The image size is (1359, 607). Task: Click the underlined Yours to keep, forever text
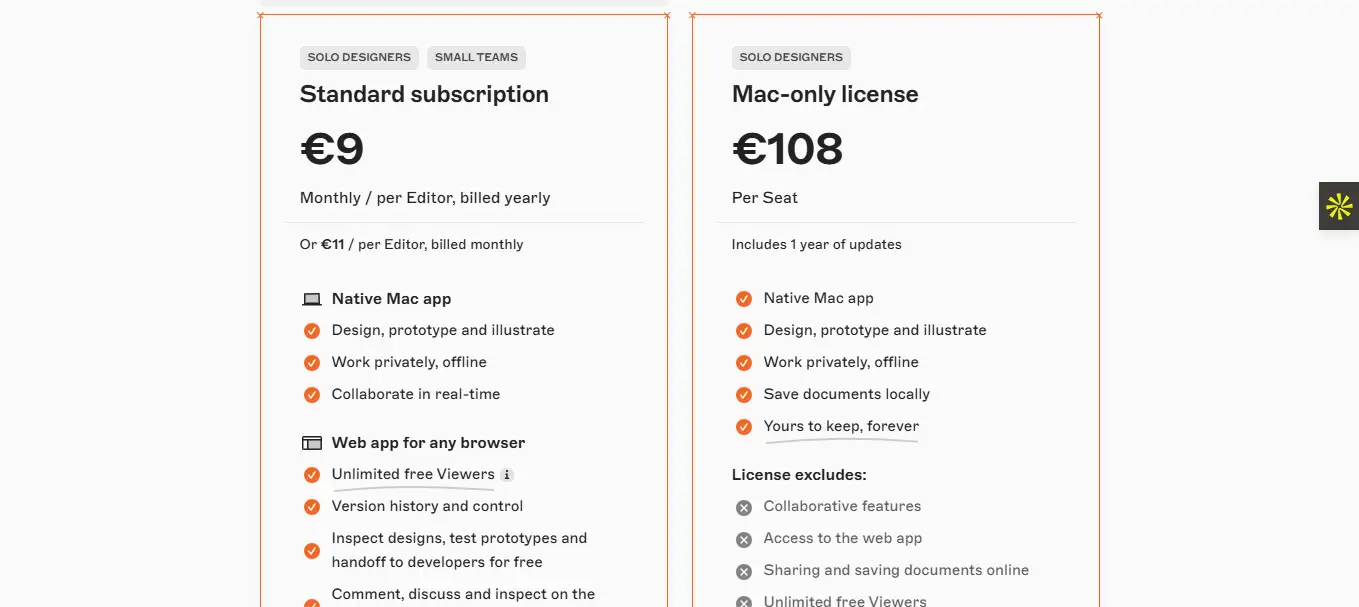[x=841, y=426]
